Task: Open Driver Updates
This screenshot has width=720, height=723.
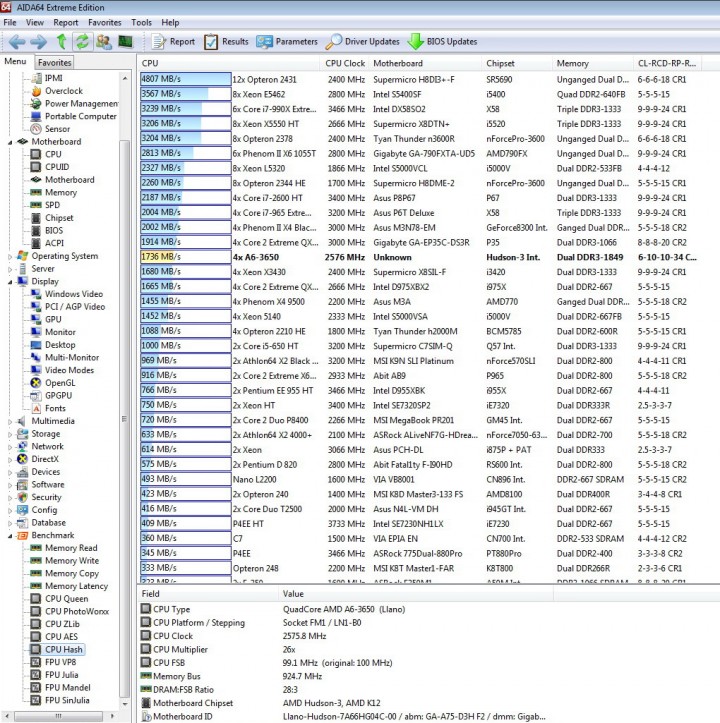Action: click(x=363, y=42)
